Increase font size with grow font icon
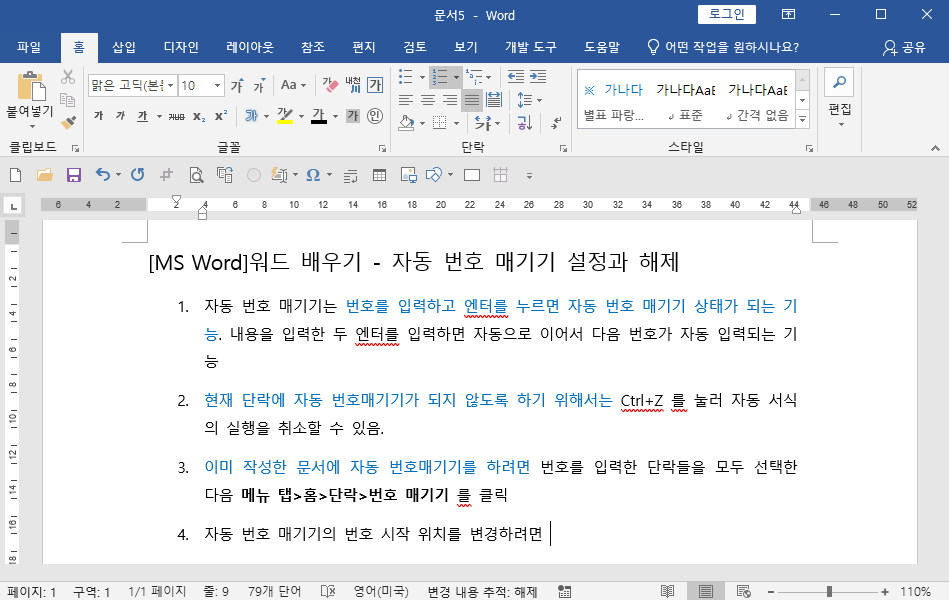 pyautogui.click(x=237, y=86)
